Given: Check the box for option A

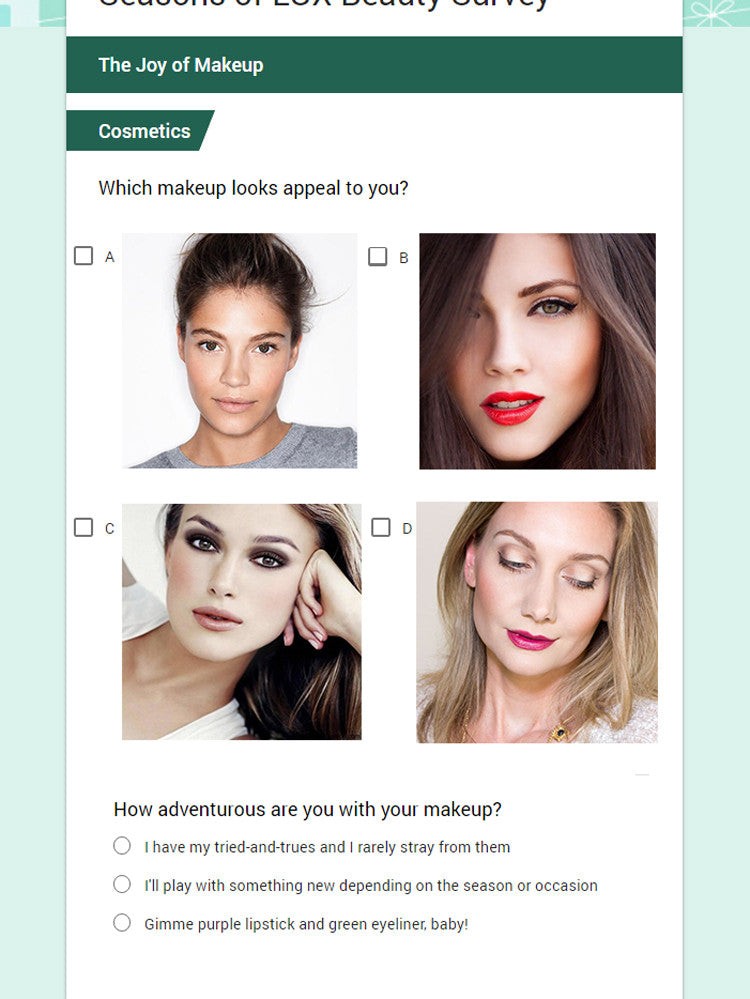Looking at the screenshot, I should pyautogui.click(x=83, y=255).
